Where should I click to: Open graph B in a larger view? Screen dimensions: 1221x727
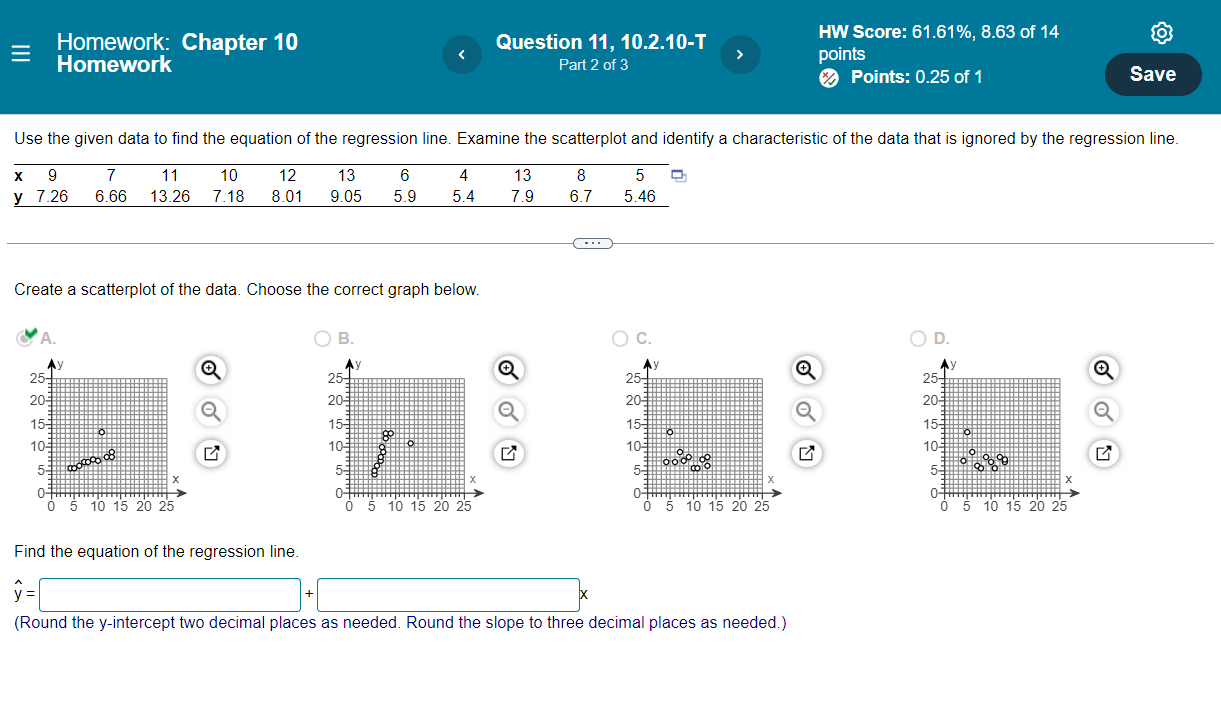pos(508,453)
